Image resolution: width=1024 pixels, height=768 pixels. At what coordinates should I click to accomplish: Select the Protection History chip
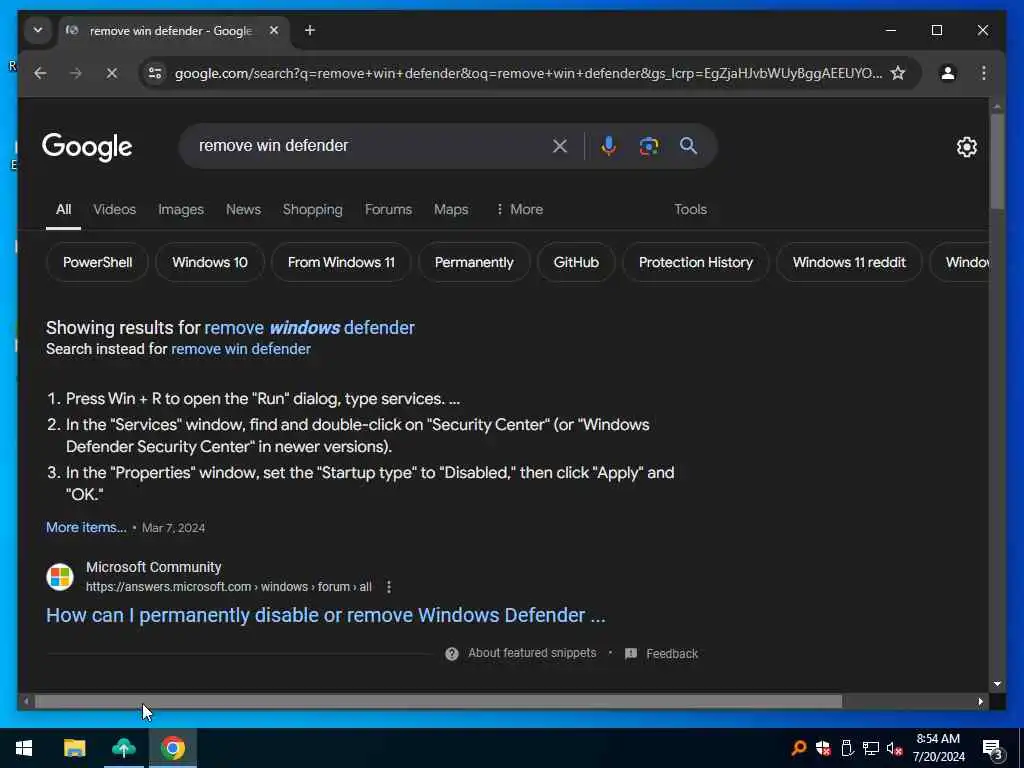696,263
